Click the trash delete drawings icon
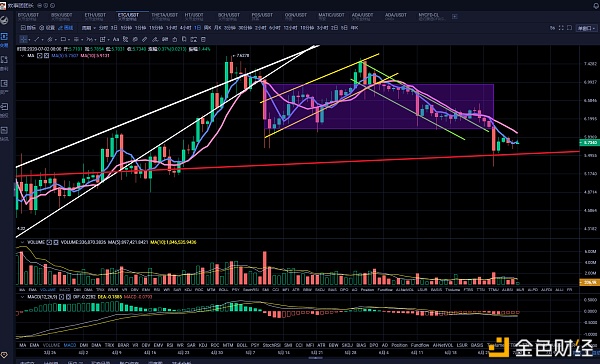Image resolution: width=600 pixels, height=364 pixels. (203, 39)
